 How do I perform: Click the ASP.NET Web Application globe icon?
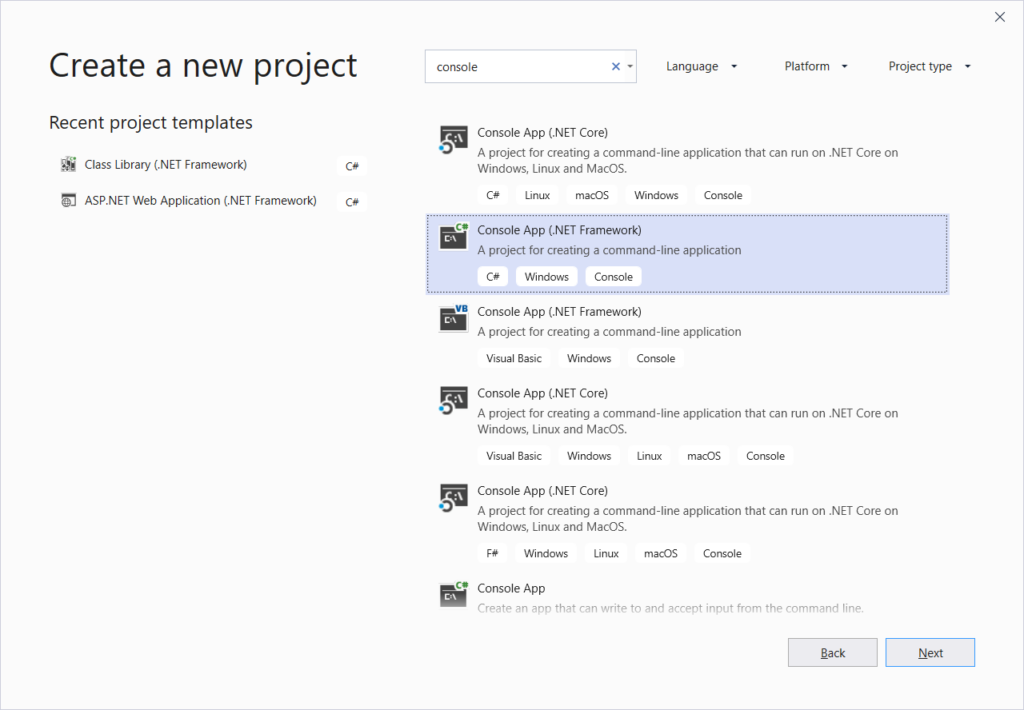coord(69,200)
